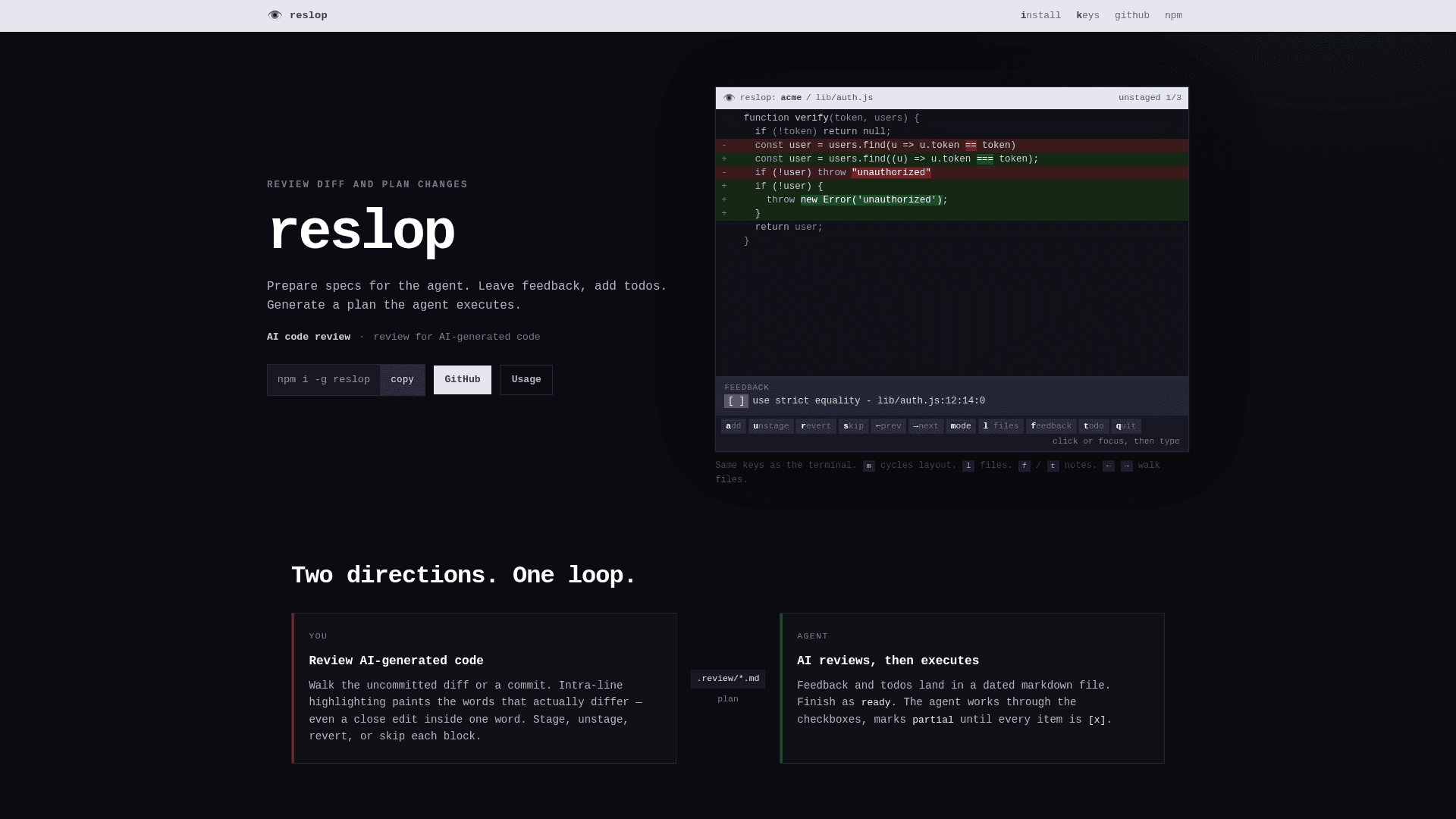This screenshot has height=819, width=1456.
Task: Click the FEEDBACK panel label
Action: [x=747, y=388]
